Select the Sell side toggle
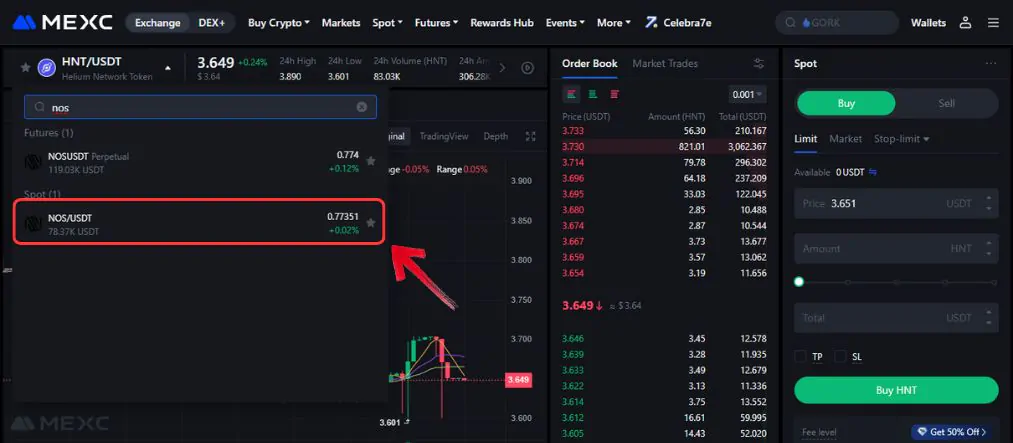 click(946, 103)
